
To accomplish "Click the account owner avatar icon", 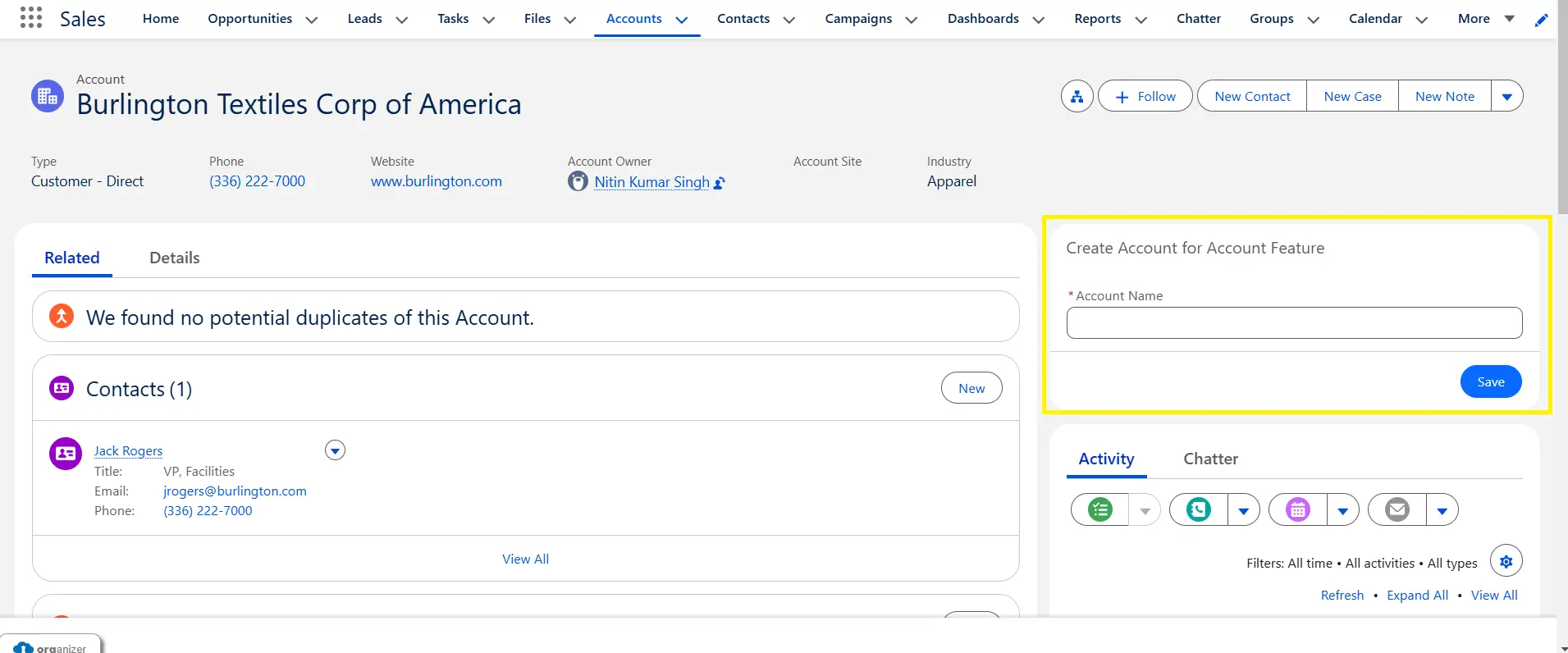I will click(x=578, y=181).
